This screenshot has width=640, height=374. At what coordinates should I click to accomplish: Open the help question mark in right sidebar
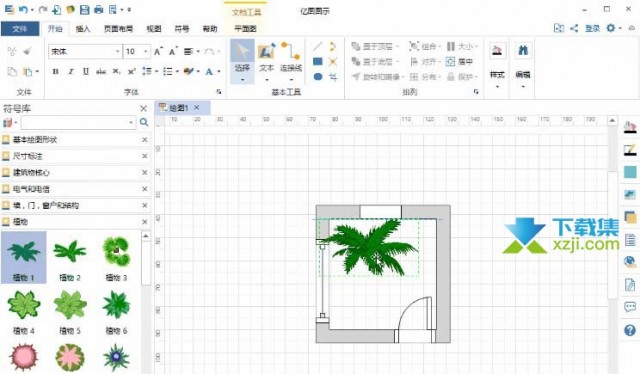(630, 330)
